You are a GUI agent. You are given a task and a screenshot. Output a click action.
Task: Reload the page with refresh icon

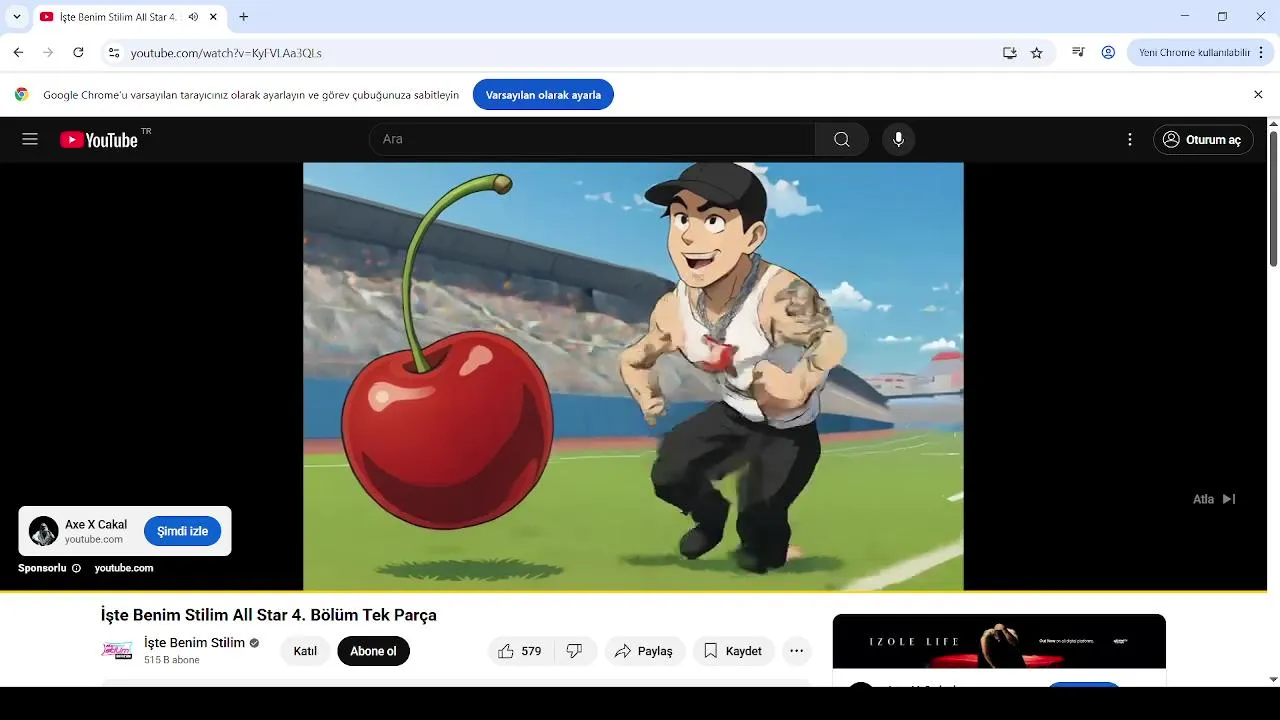click(x=78, y=52)
